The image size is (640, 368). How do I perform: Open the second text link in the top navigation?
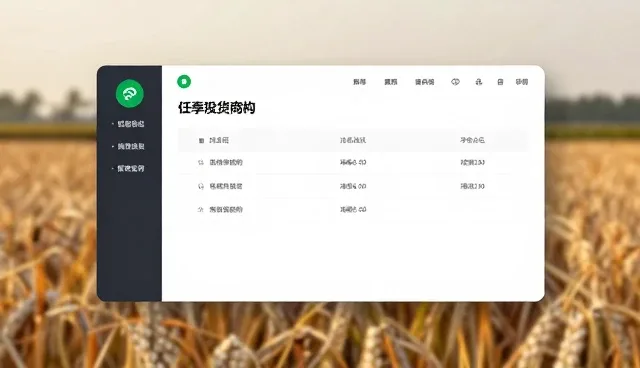coord(391,82)
